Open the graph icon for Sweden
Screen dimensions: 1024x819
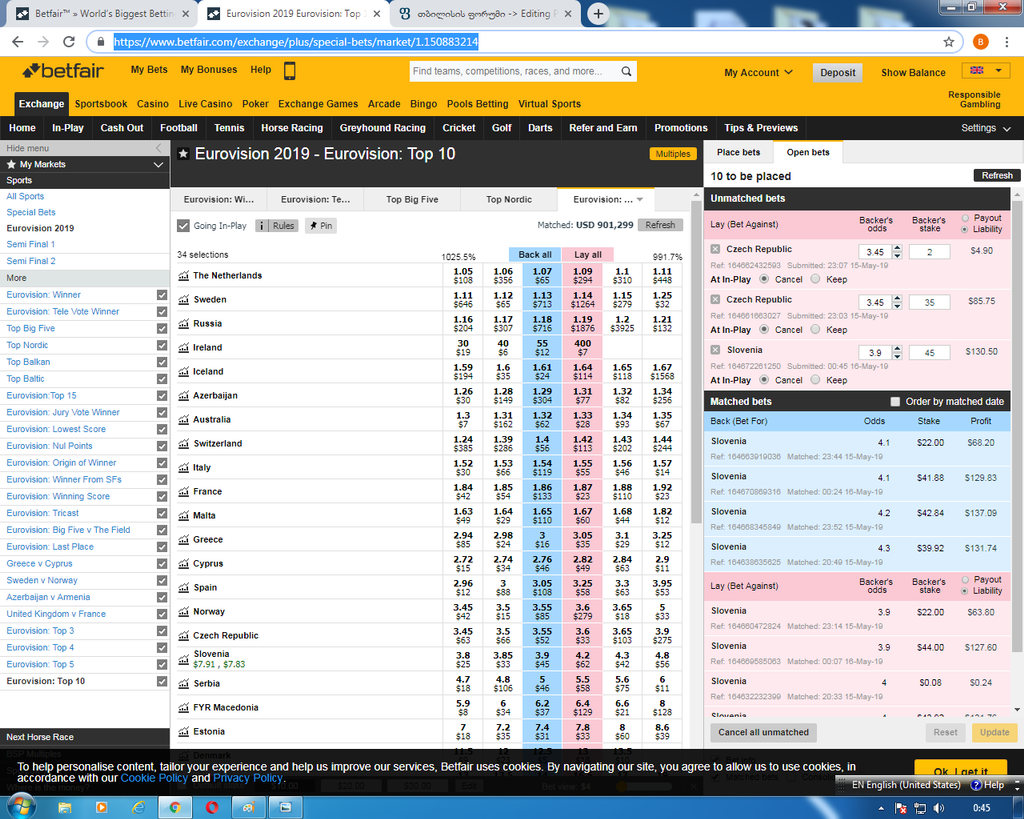pos(184,300)
